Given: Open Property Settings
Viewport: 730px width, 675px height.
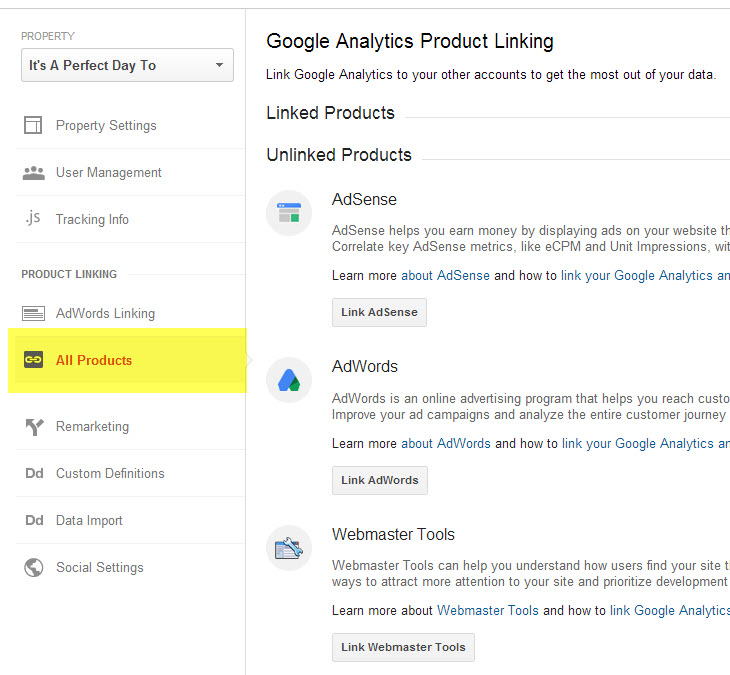Looking at the screenshot, I should [x=106, y=125].
